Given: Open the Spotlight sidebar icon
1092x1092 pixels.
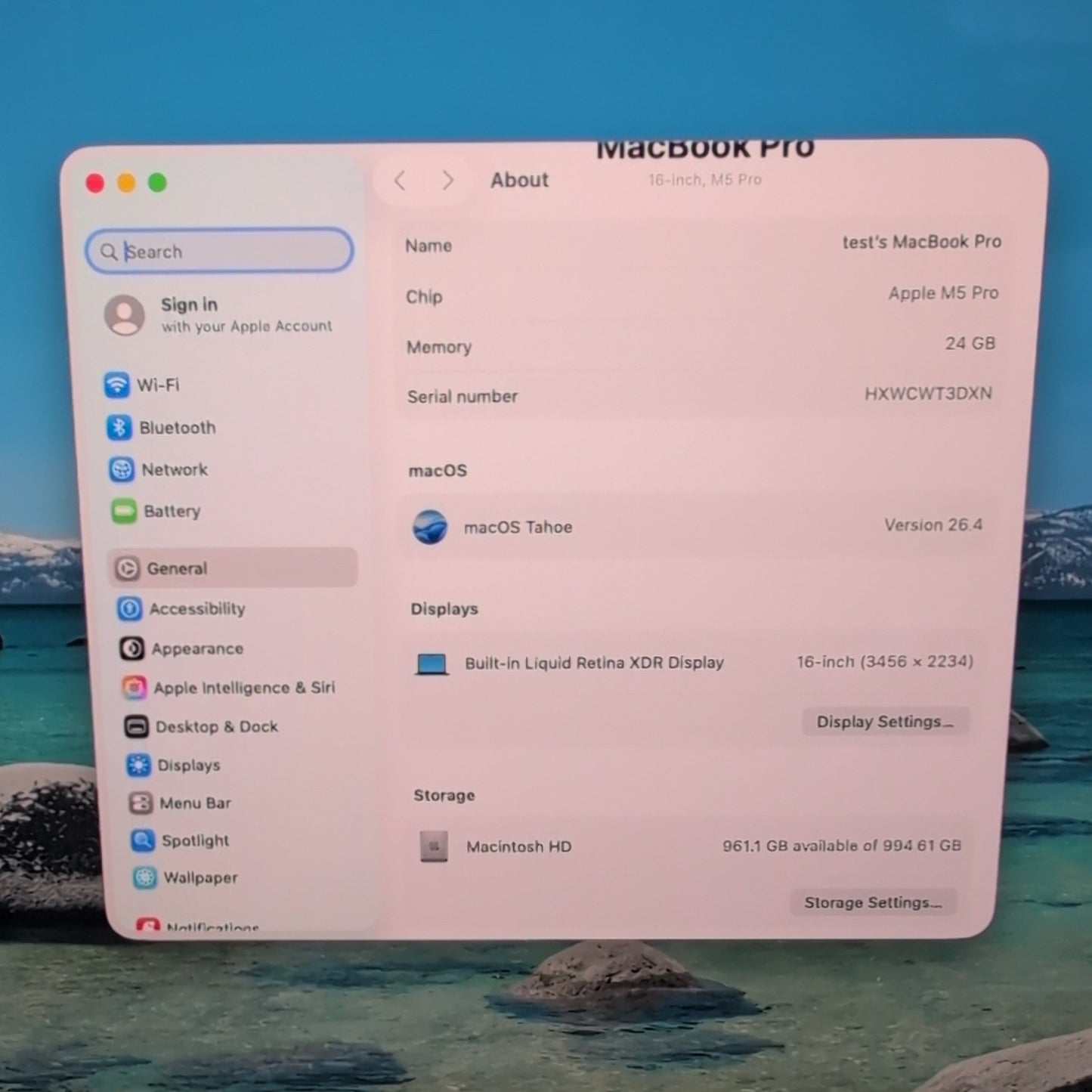Looking at the screenshot, I should [x=143, y=840].
